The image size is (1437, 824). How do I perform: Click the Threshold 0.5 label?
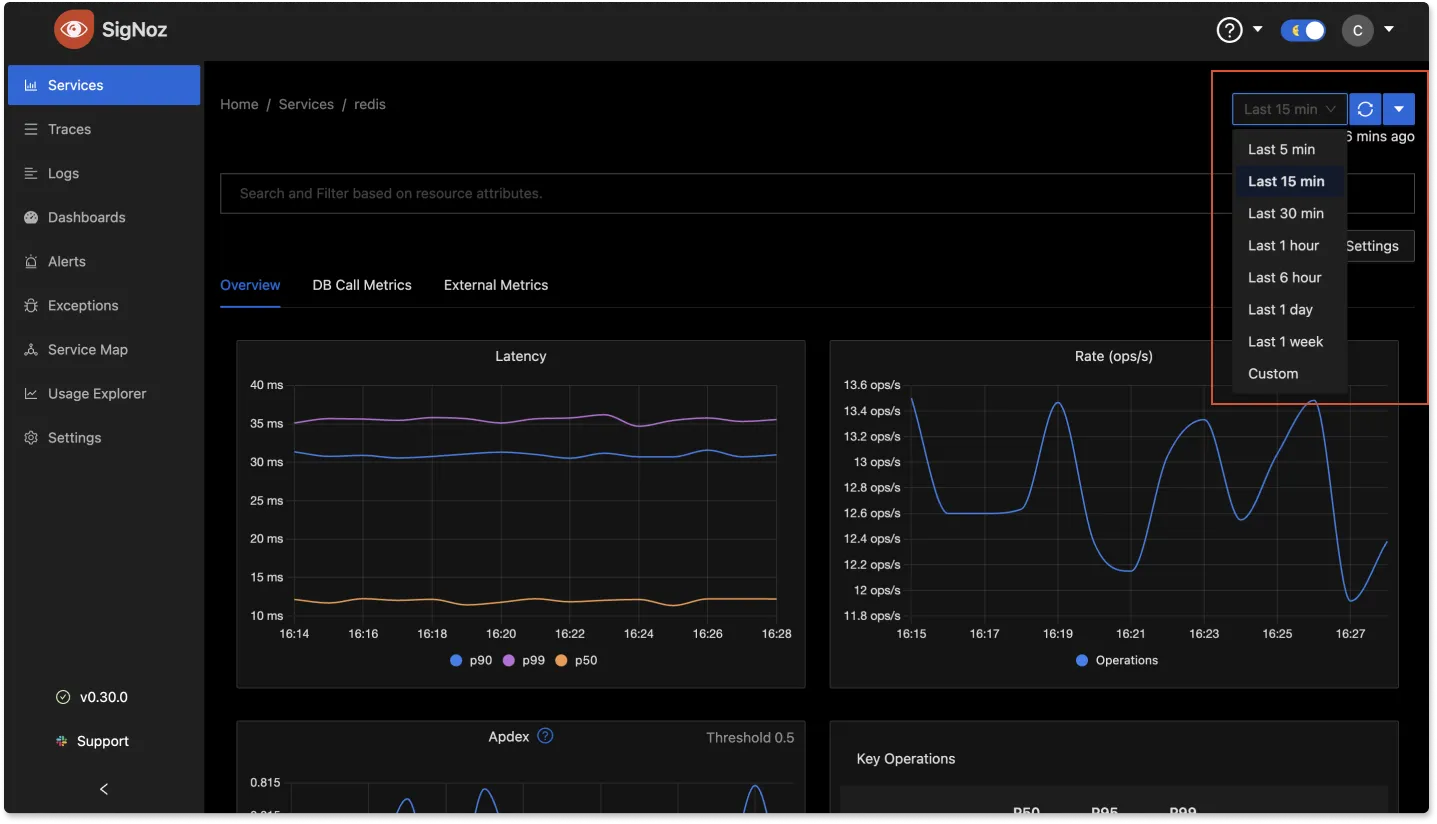tap(750, 738)
